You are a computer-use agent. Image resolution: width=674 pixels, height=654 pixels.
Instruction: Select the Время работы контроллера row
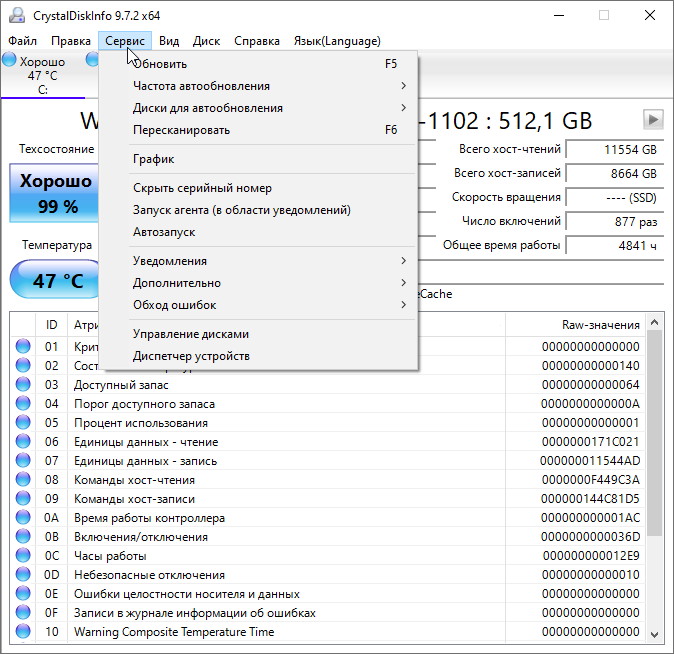point(328,517)
